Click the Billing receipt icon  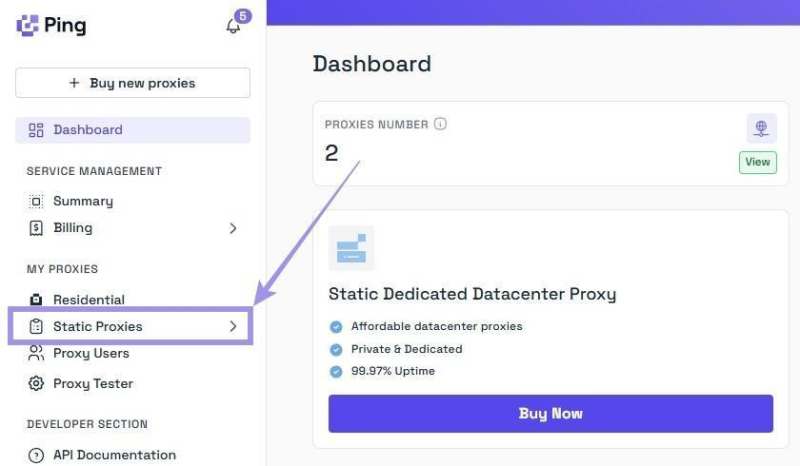(x=36, y=228)
